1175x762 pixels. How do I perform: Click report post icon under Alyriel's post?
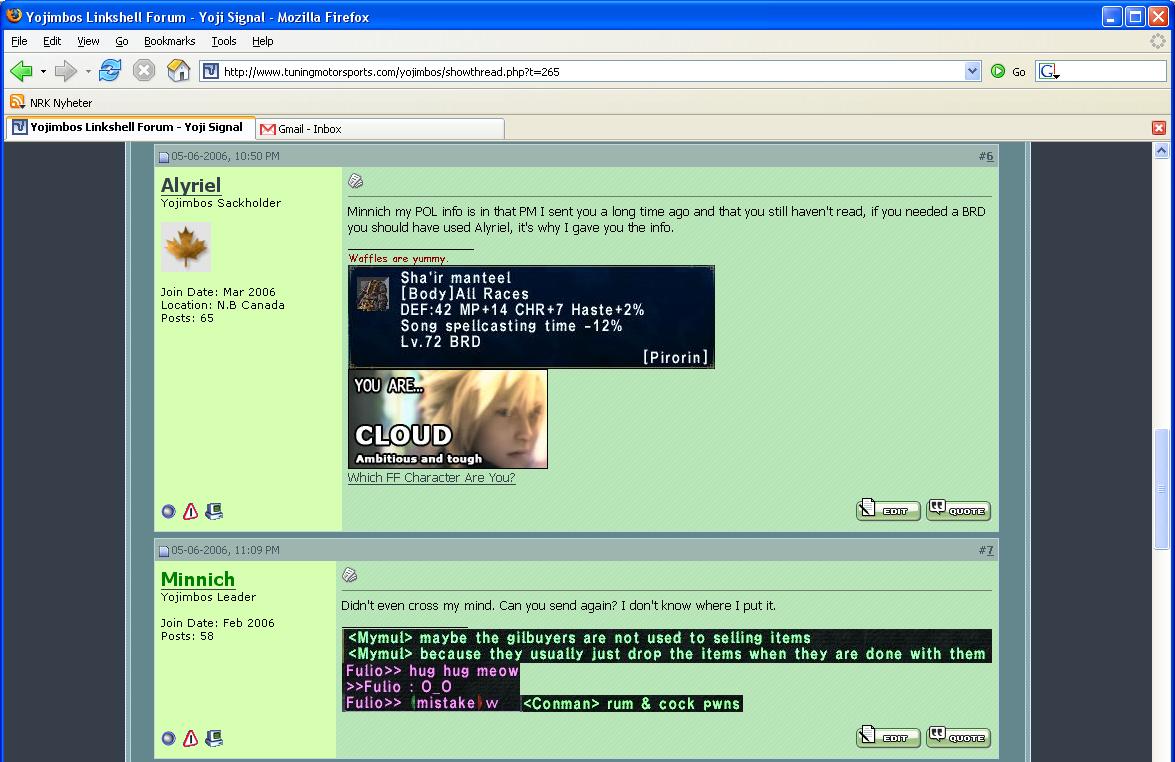click(190, 512)
